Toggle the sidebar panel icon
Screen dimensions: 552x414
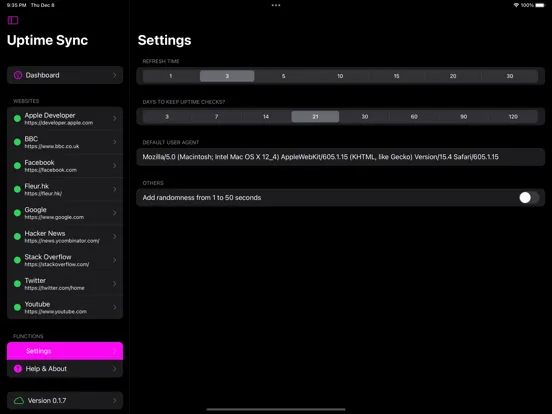coord(13,20)
